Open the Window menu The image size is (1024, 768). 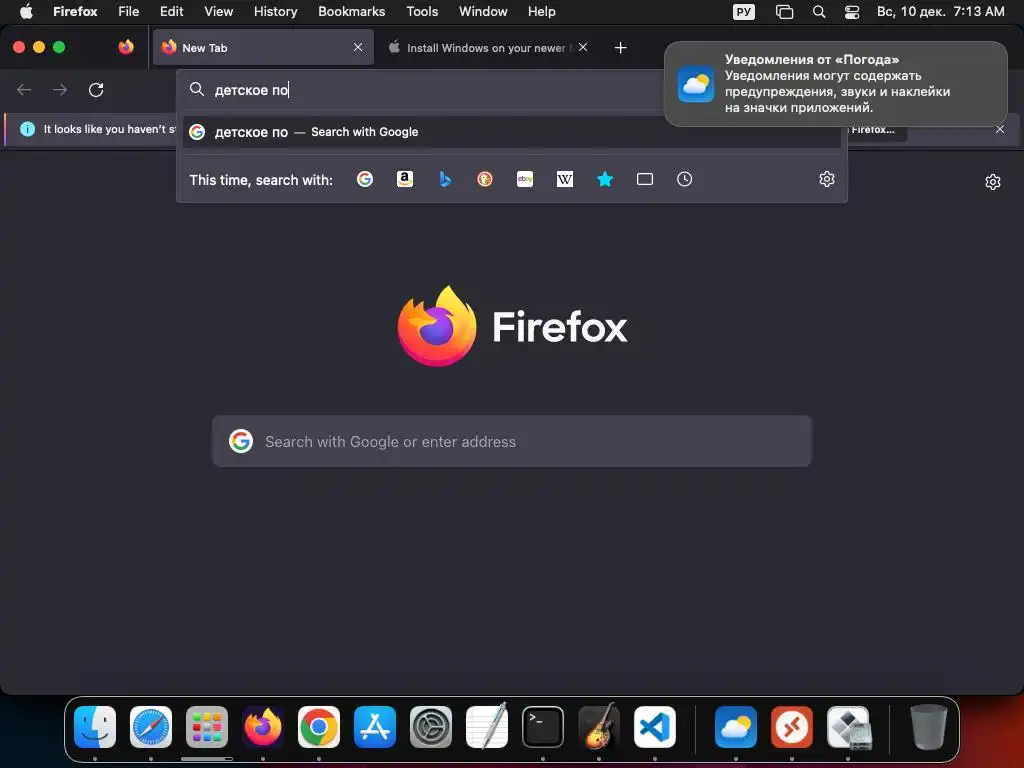pyautogui.click(x=483, y=11)
